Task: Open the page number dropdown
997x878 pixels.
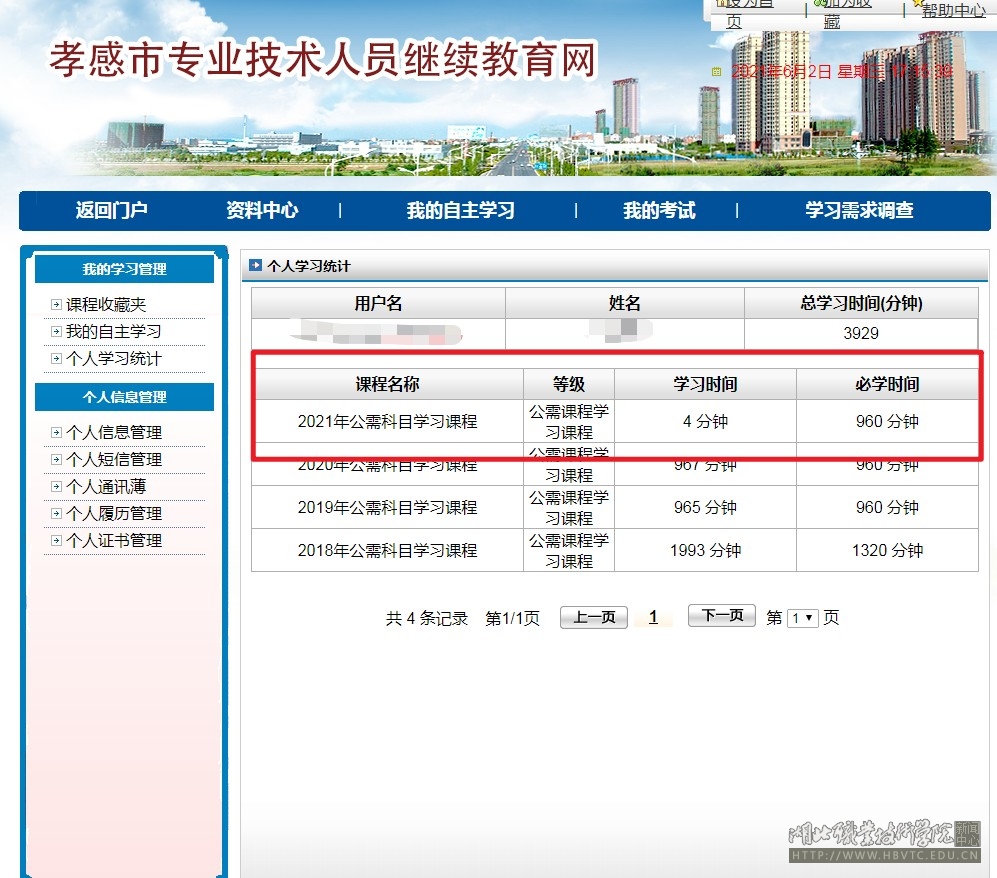Action: coord(802,618)
